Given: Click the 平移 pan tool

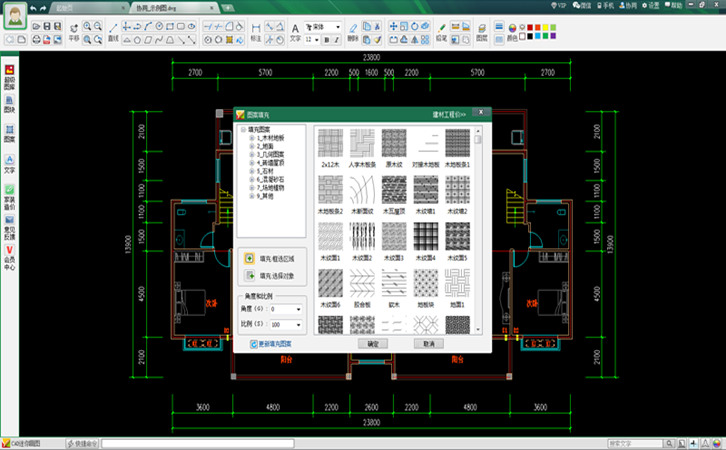Looking at the screenshot, I should point(73,29).
